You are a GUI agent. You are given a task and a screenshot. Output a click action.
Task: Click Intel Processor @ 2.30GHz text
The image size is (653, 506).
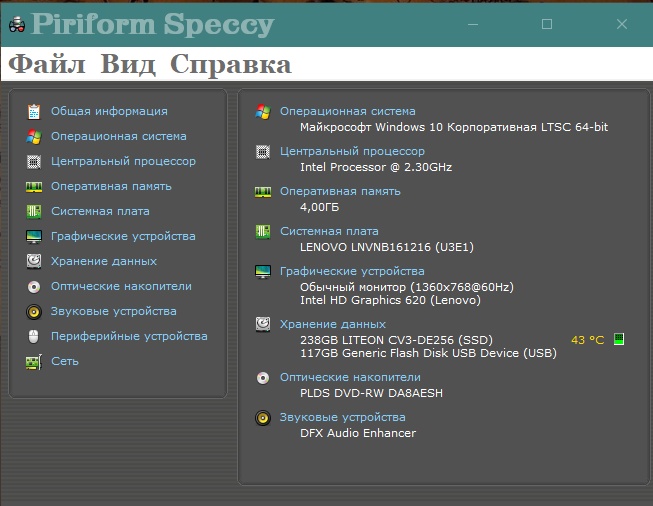click(376, 167)
